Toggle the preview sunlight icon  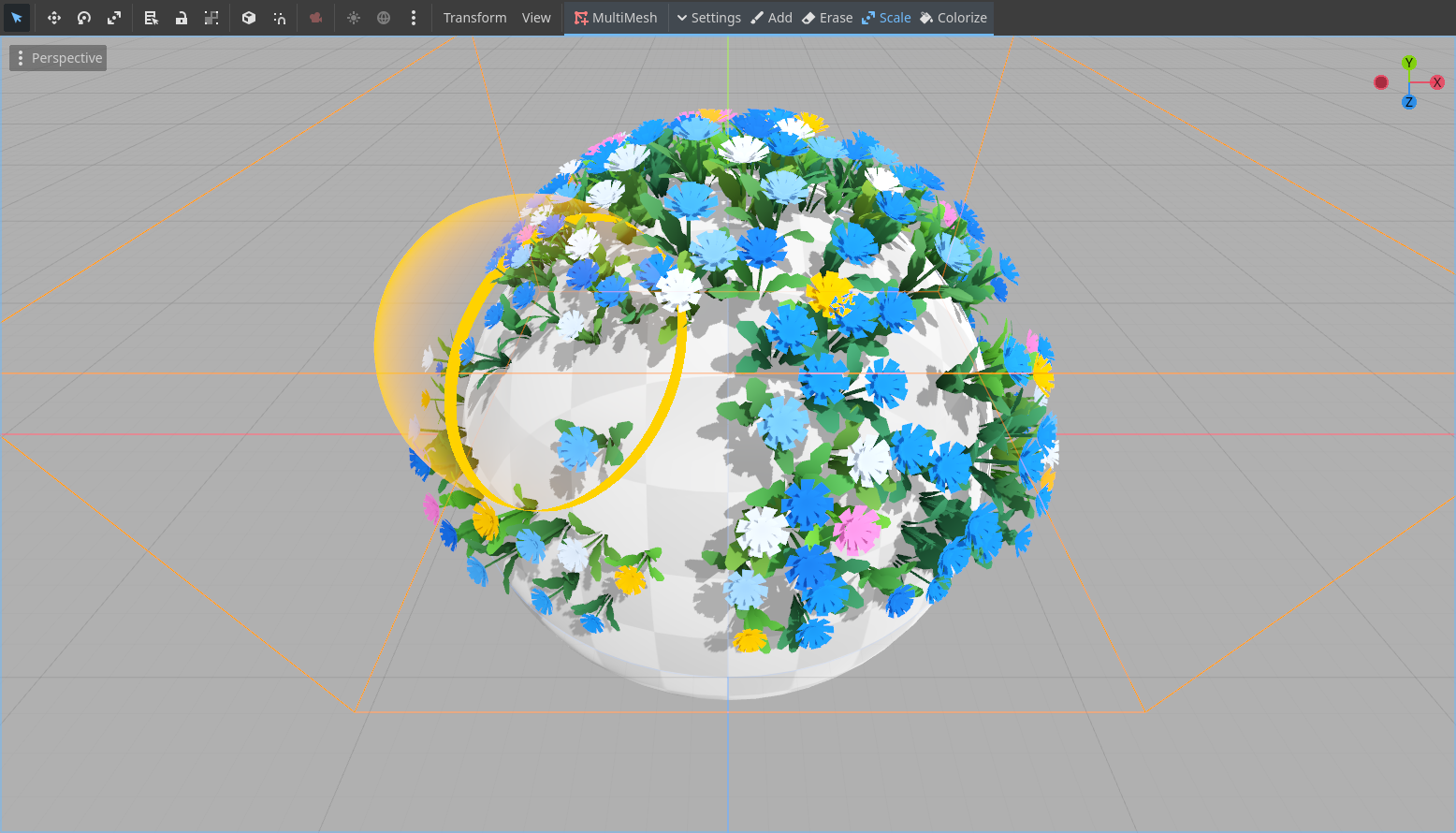tap(354, 18)
